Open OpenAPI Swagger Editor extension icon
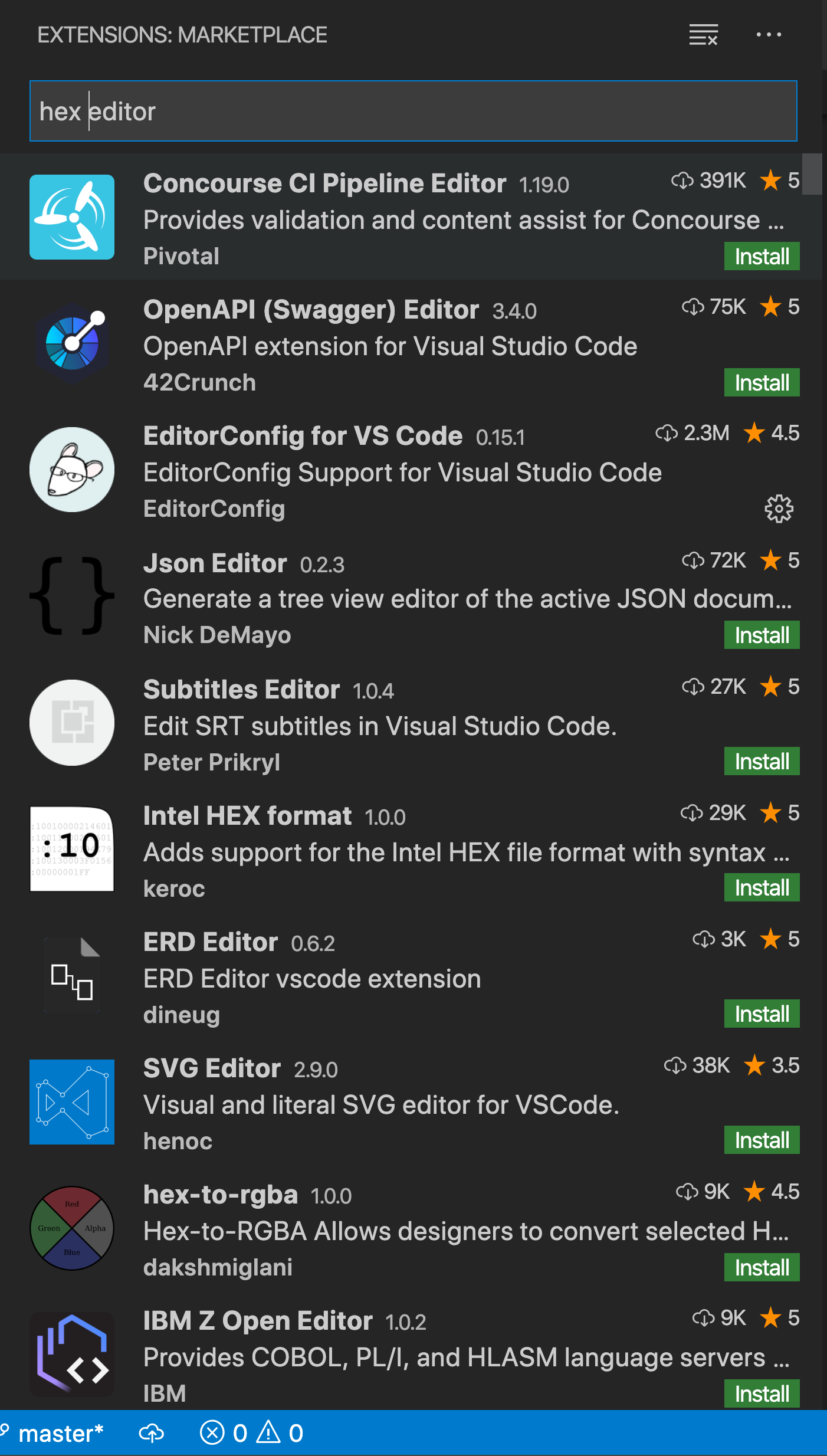827x1456 pixels. point(72,343)
